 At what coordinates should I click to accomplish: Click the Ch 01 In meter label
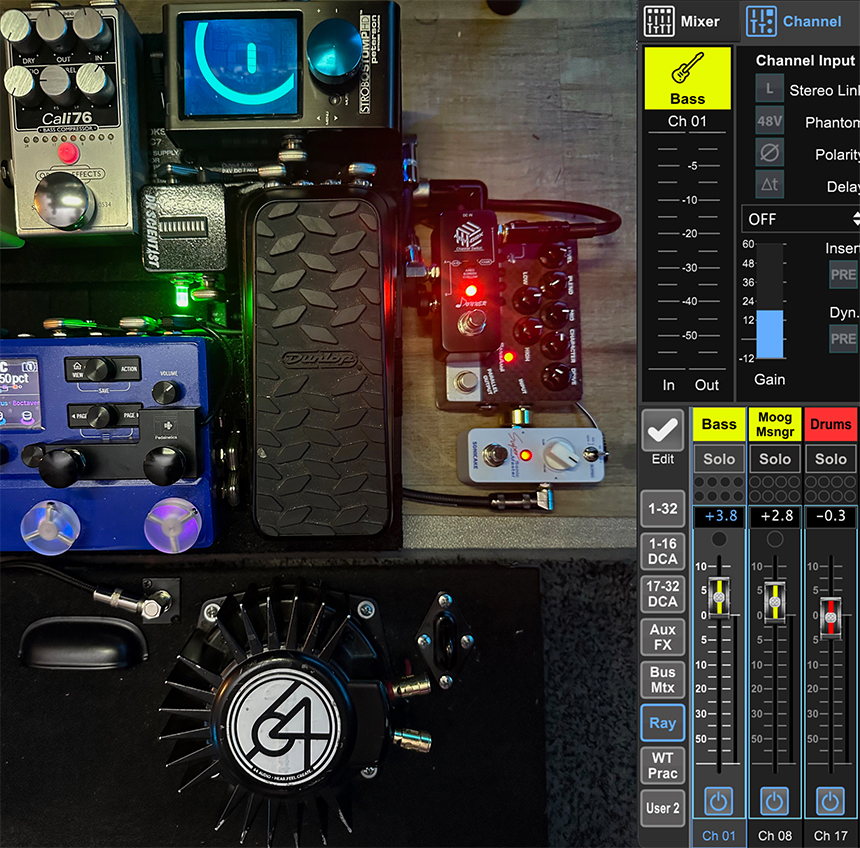pyautogui.click(x=669, y=385)
